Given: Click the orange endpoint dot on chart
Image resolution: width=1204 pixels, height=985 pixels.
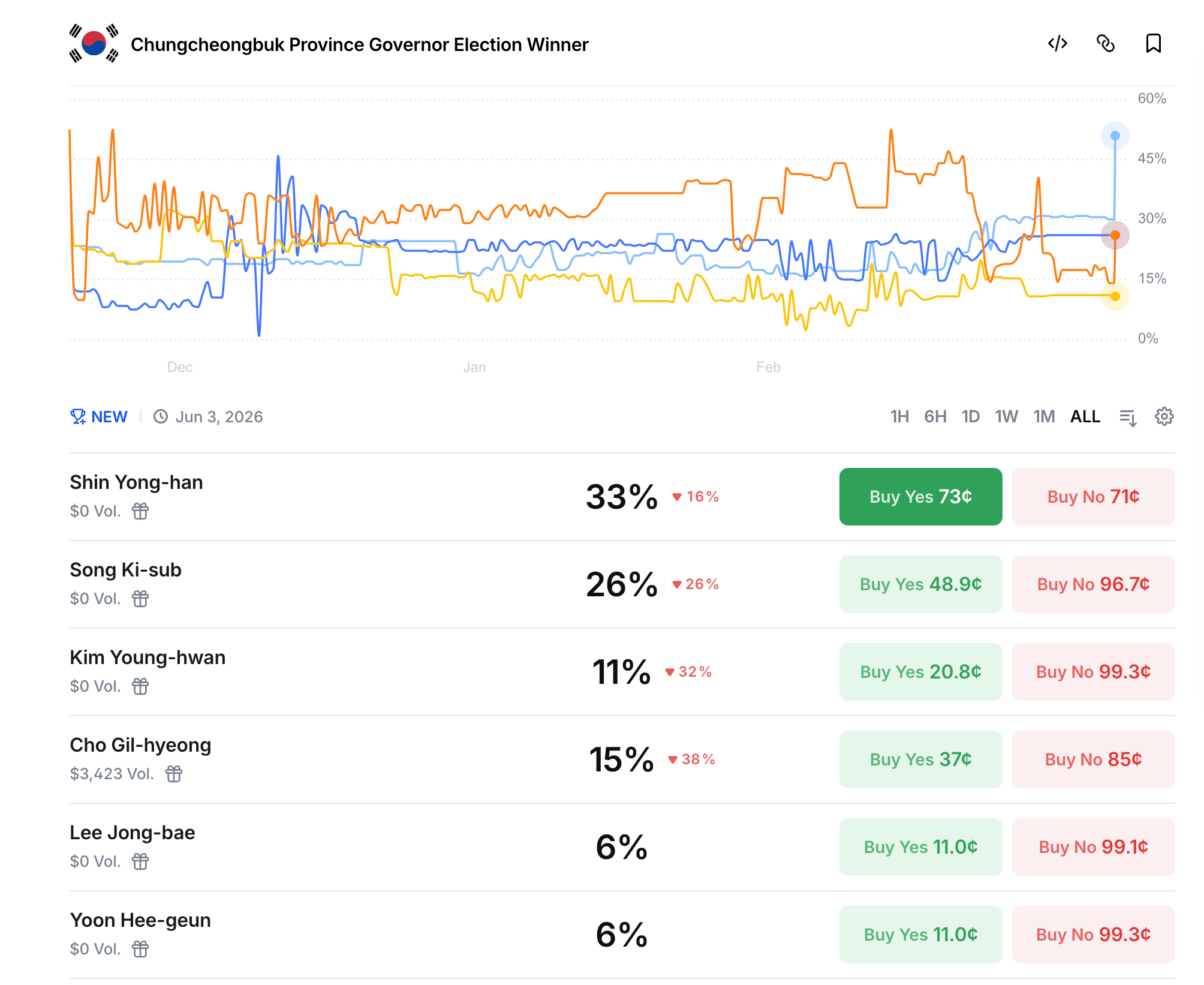Looking at the screenshot, I should 1115,235.
